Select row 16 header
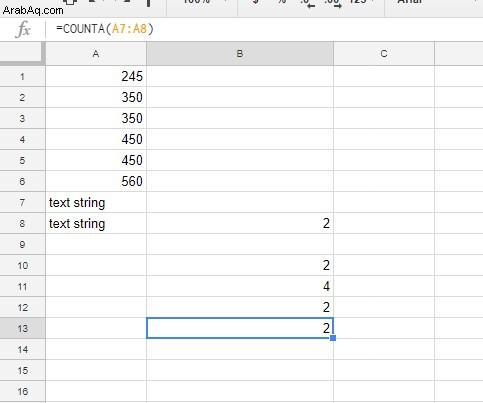Viewport: 483px width, 403px height. click(x=22, y=391)
